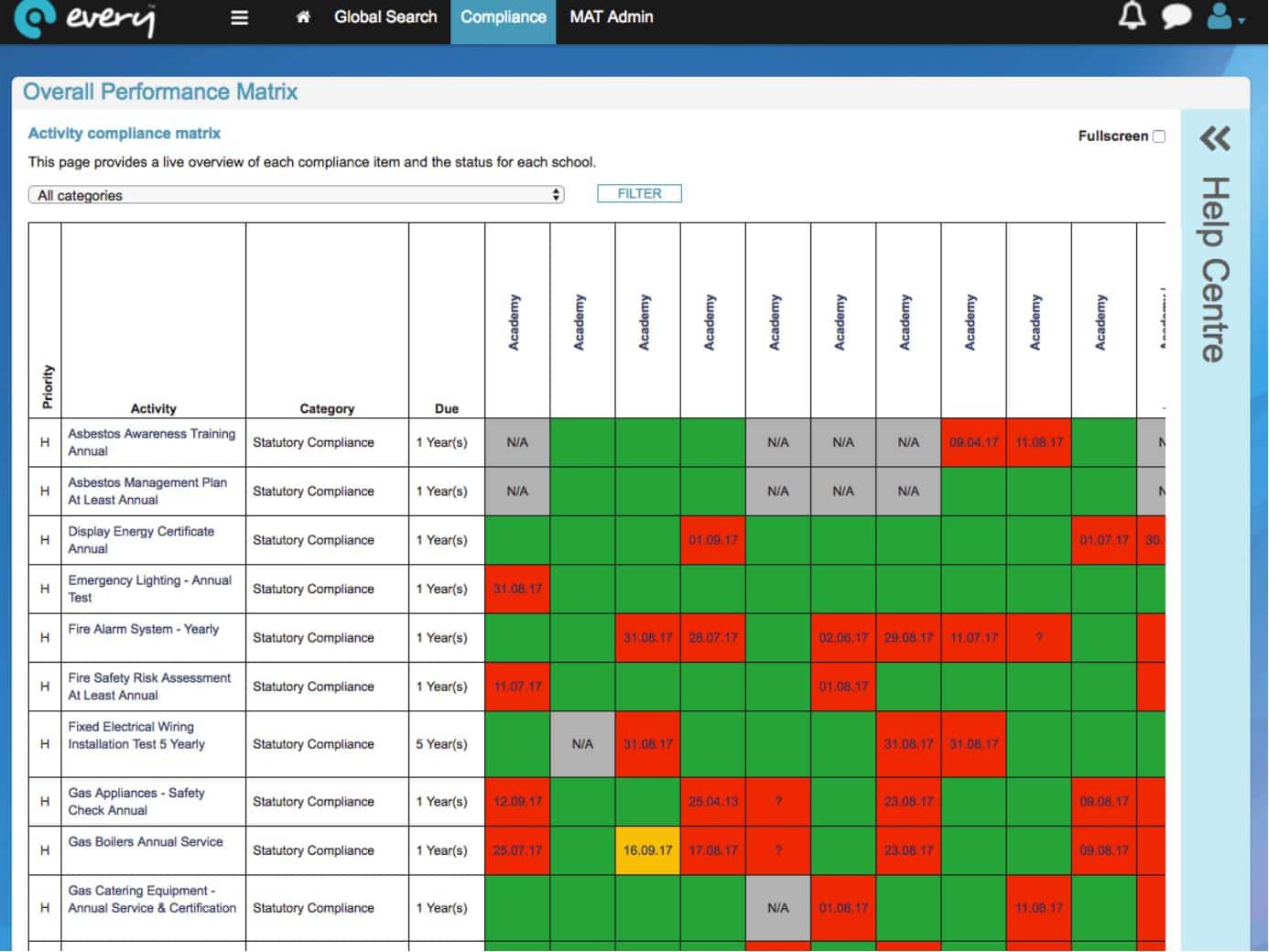
Task: Click red 31.08.17 cell in Emergency Lighting row
Action: pyautogui.click(x=517, y=589)
